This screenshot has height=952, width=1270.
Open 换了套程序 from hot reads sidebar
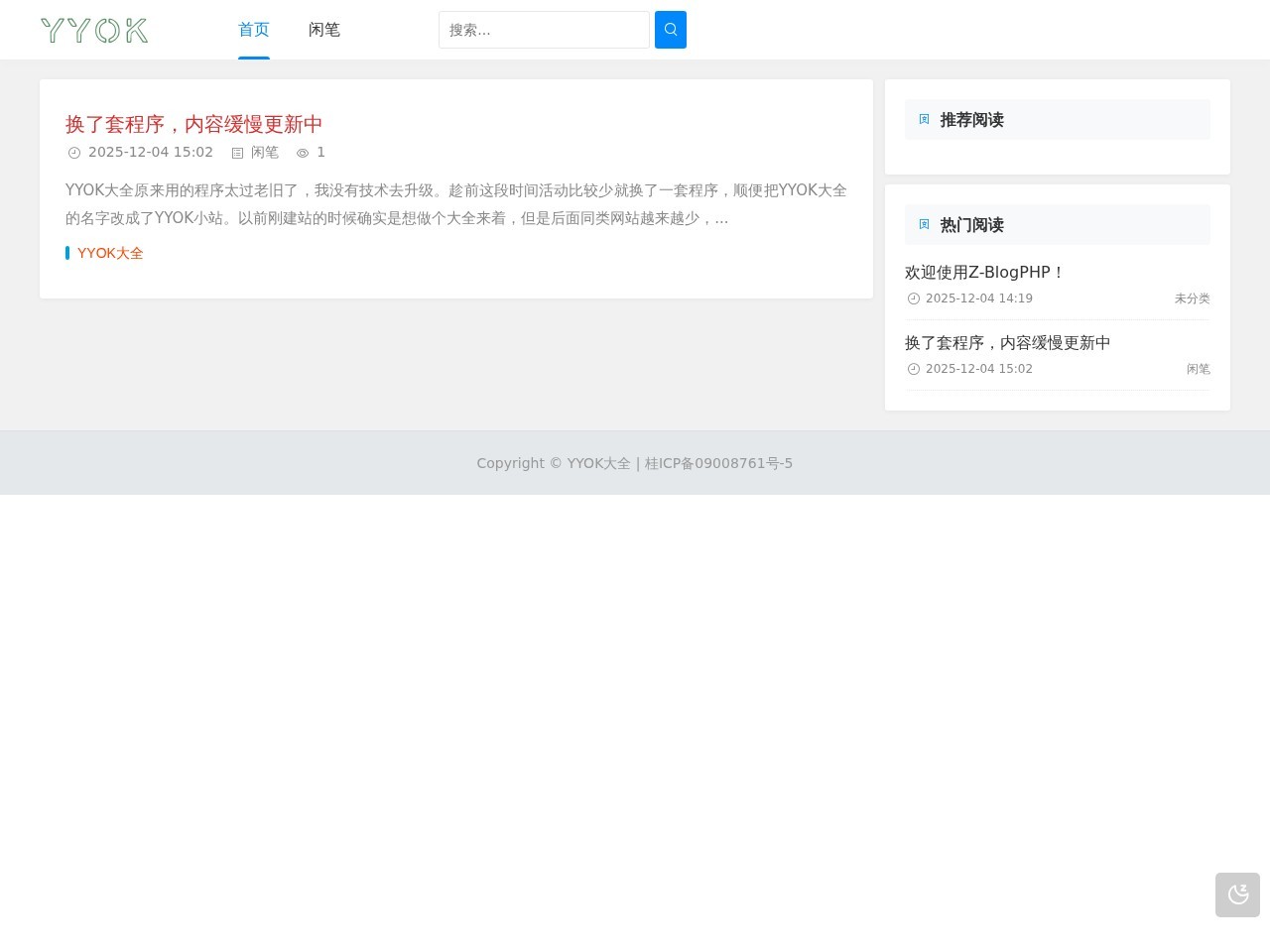tap(1007, 342)
